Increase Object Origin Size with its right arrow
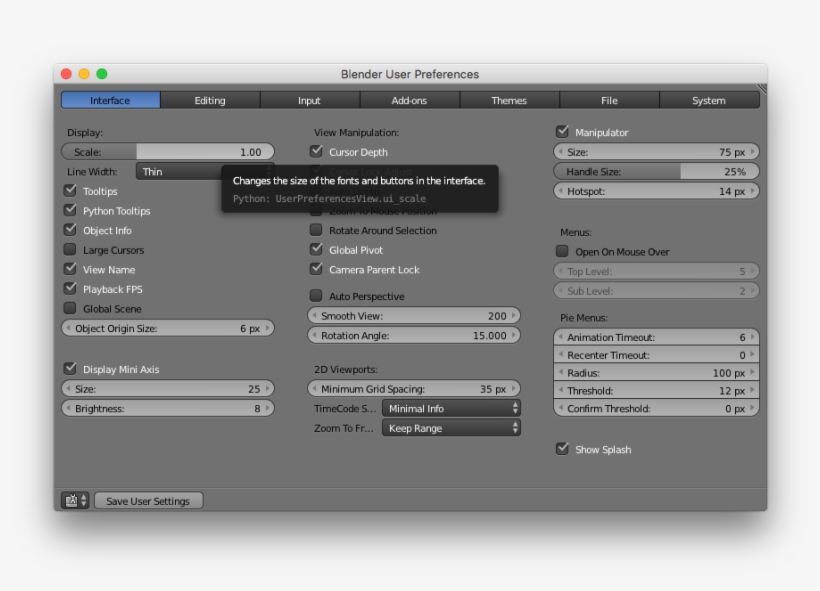This screenshot has height=591, width=820. click(x=268, y=328)
